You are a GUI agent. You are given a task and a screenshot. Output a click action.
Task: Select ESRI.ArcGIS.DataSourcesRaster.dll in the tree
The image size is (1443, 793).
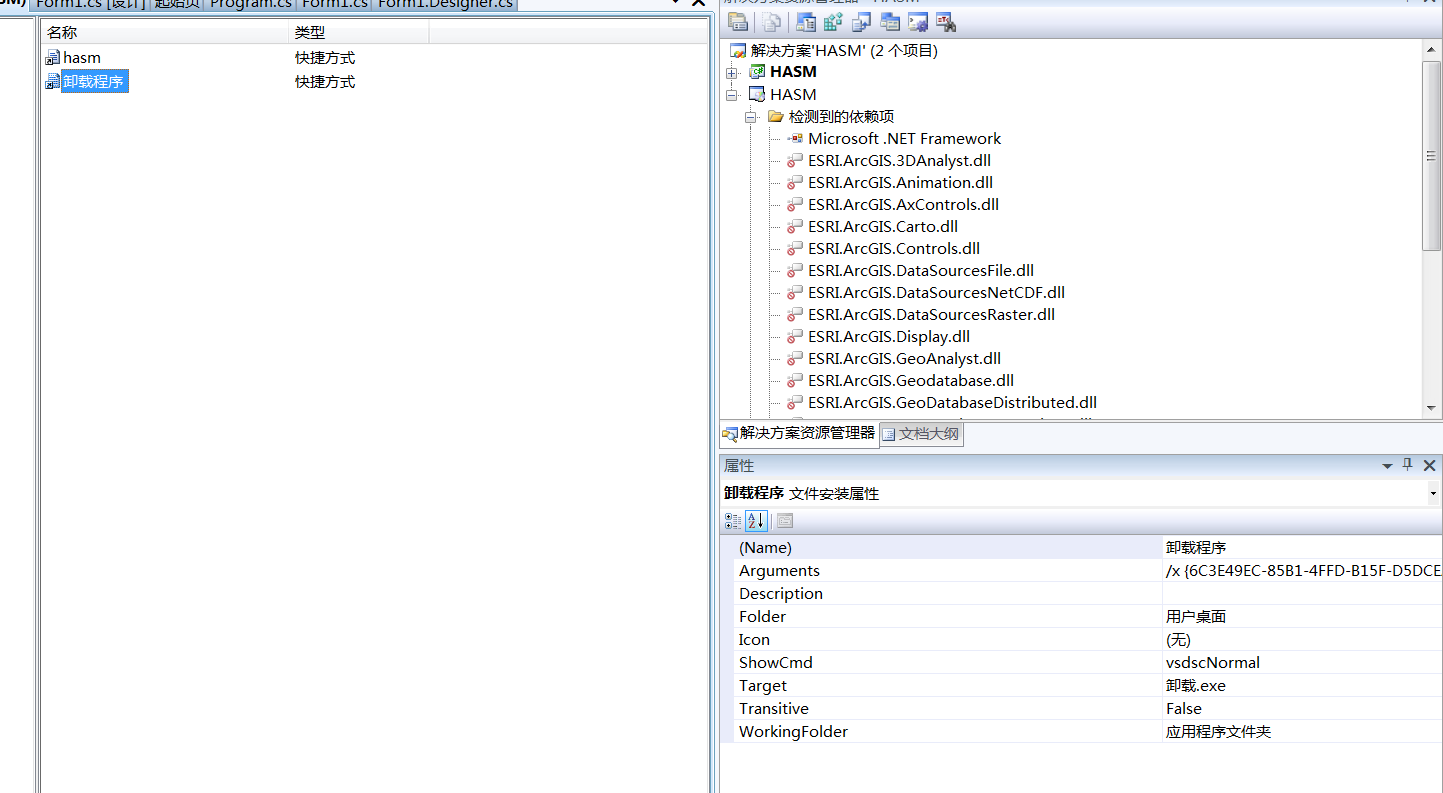931,315
